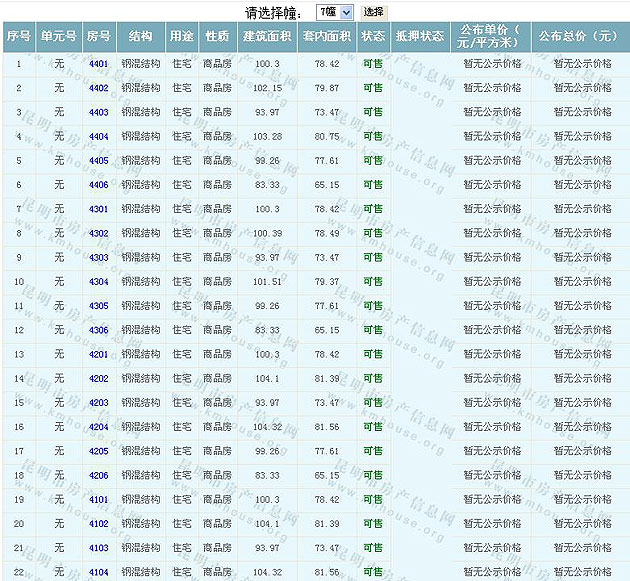Click the 抵押状态 column header
This screenshot has height=581, width=630.
419,36
